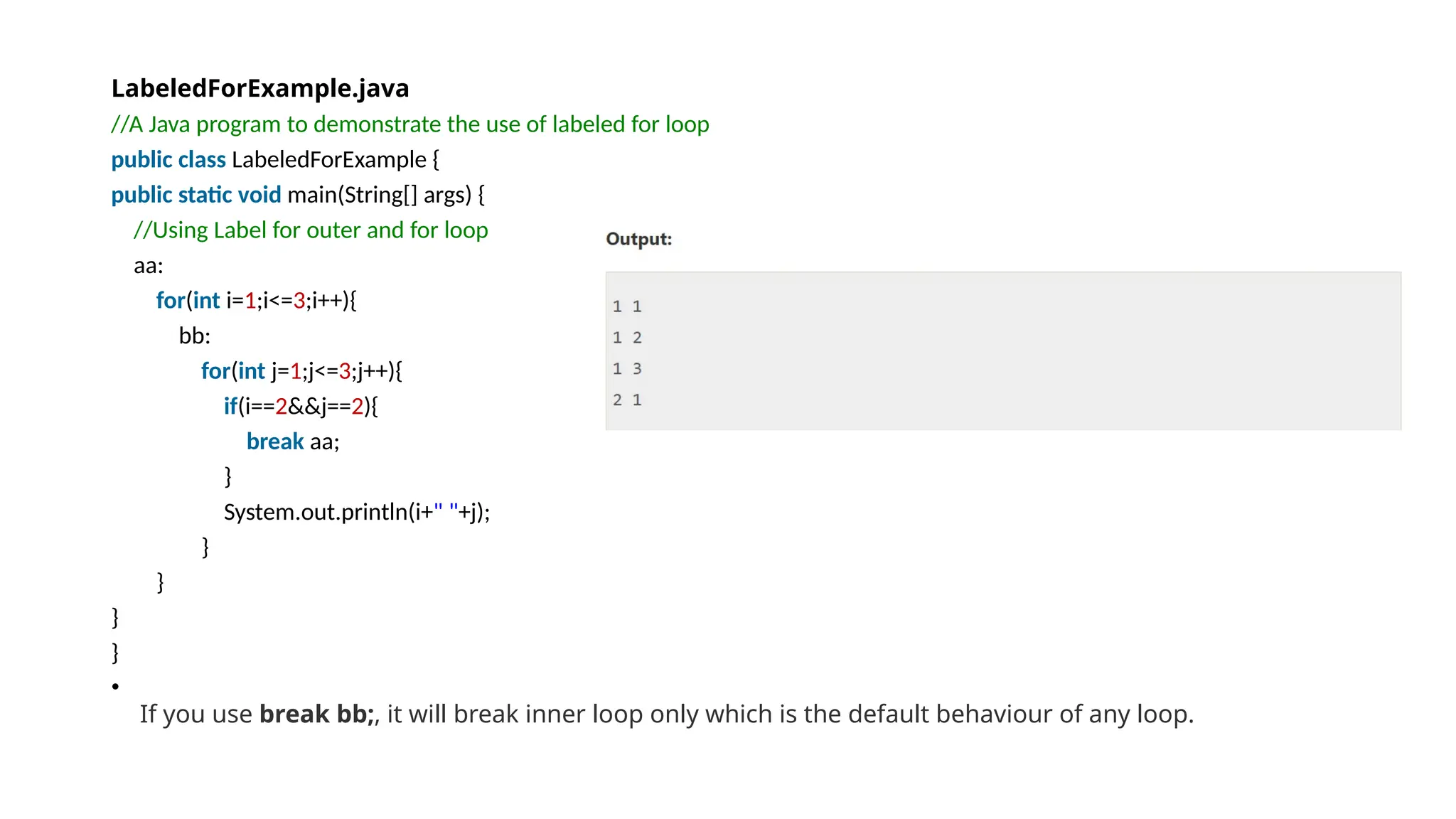The image size is (1456, 819).
Task: Click the Output: label
Action: pos(638,239)
